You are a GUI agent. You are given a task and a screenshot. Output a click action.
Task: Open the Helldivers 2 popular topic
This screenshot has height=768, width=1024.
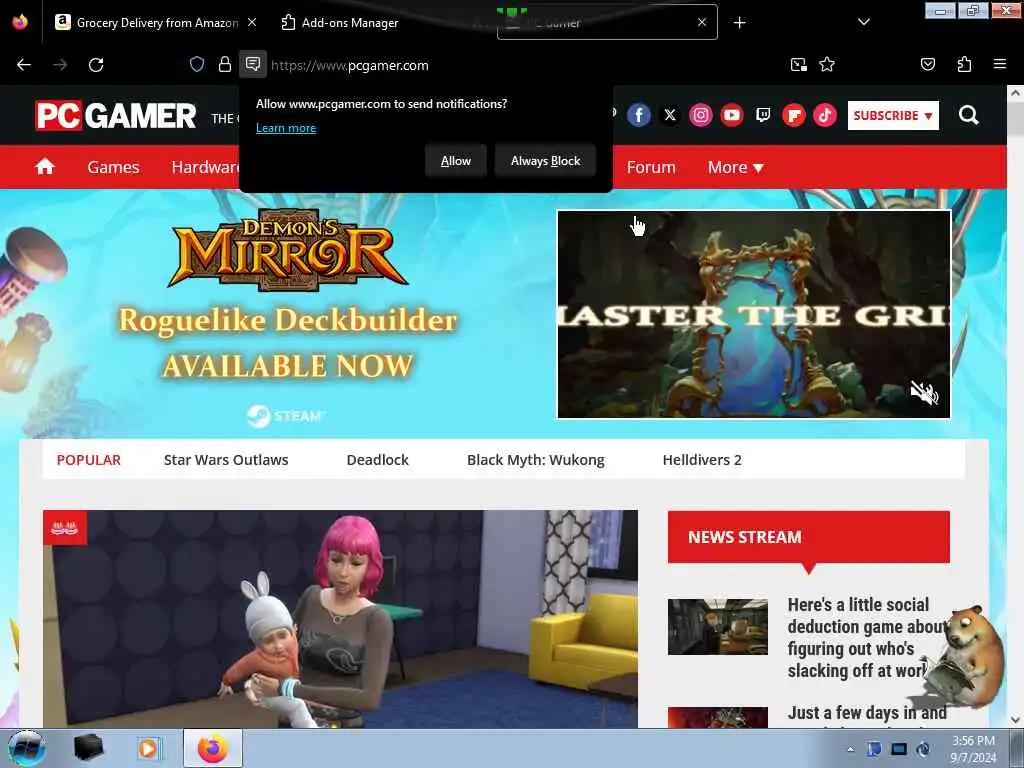[x=702, y=460]
